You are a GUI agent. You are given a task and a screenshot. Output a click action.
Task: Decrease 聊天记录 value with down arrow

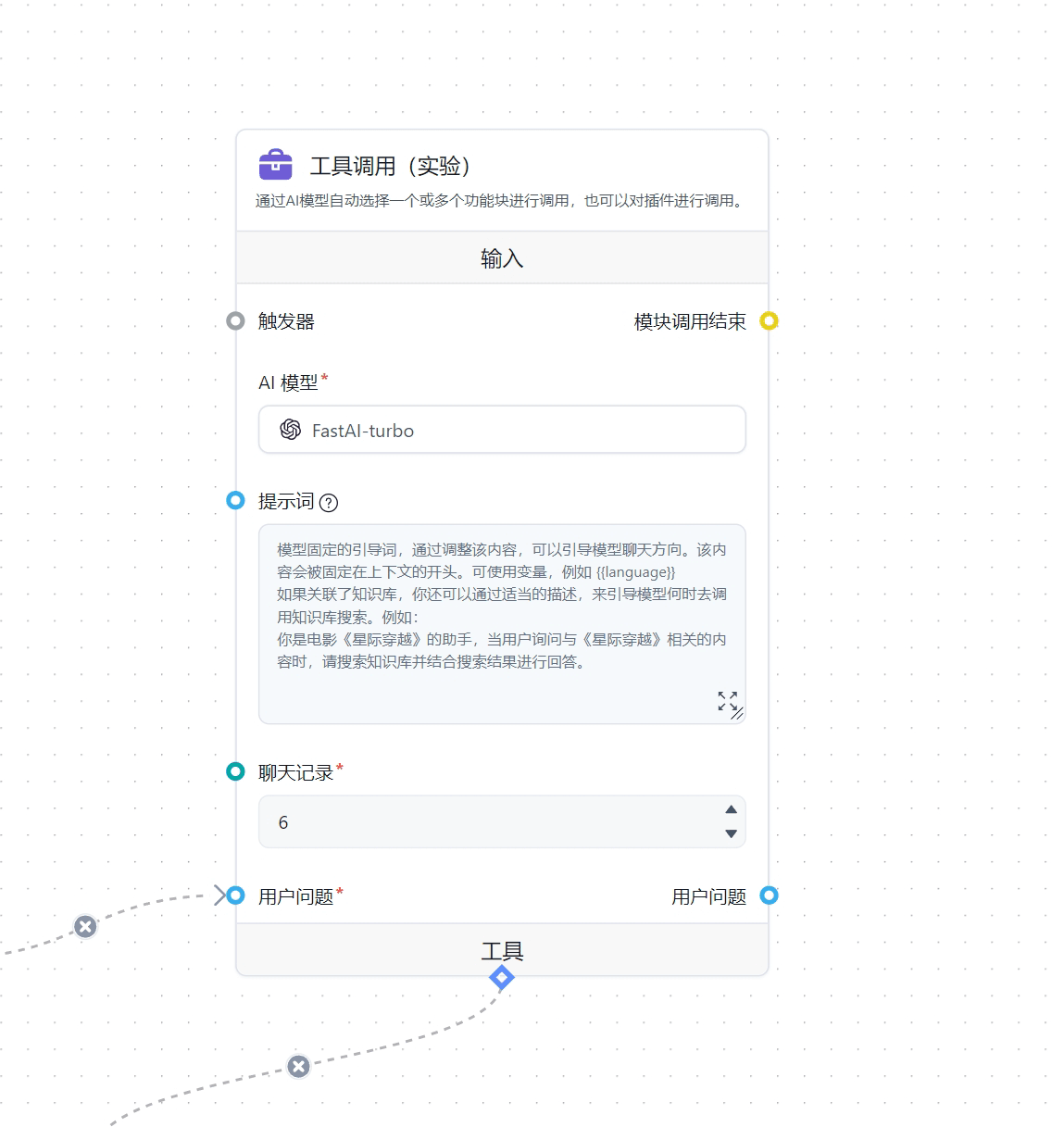(x=731, y=833)
